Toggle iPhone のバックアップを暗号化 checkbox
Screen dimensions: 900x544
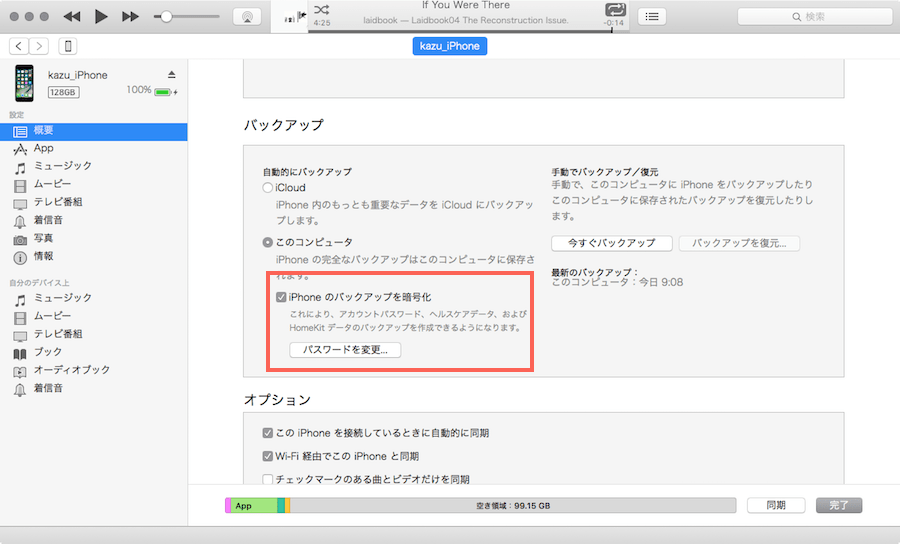(281, 297)
